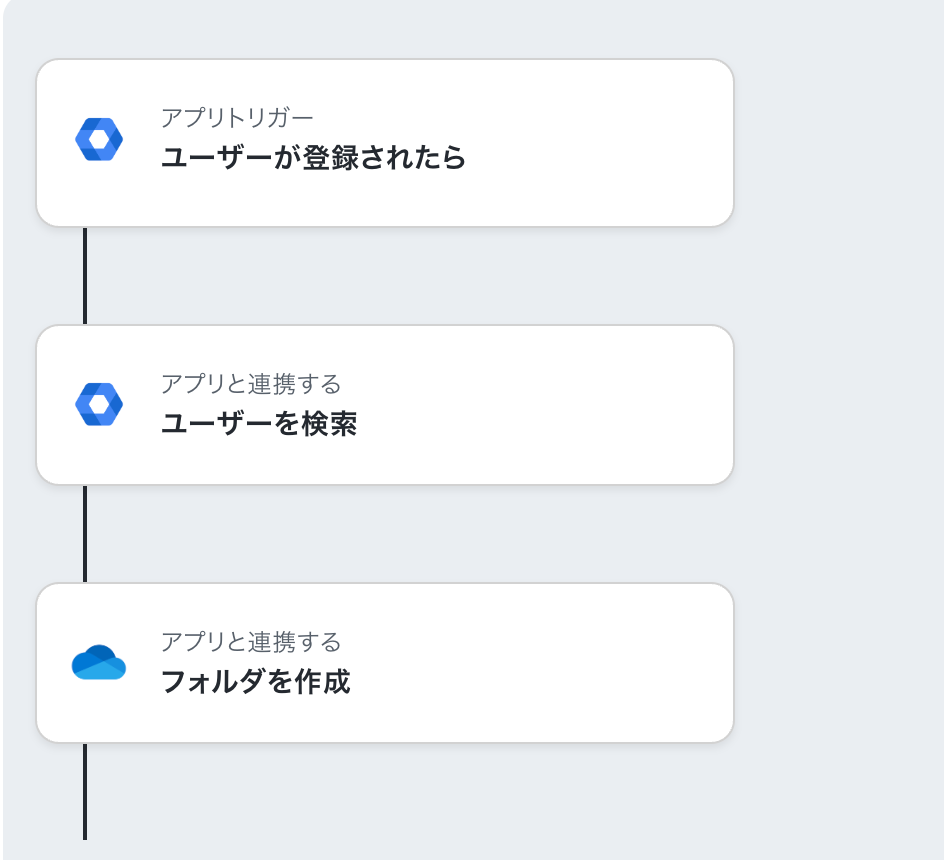
Task: Select the connector line between trigger and ユーザーを検索
Action: point(85,276)
